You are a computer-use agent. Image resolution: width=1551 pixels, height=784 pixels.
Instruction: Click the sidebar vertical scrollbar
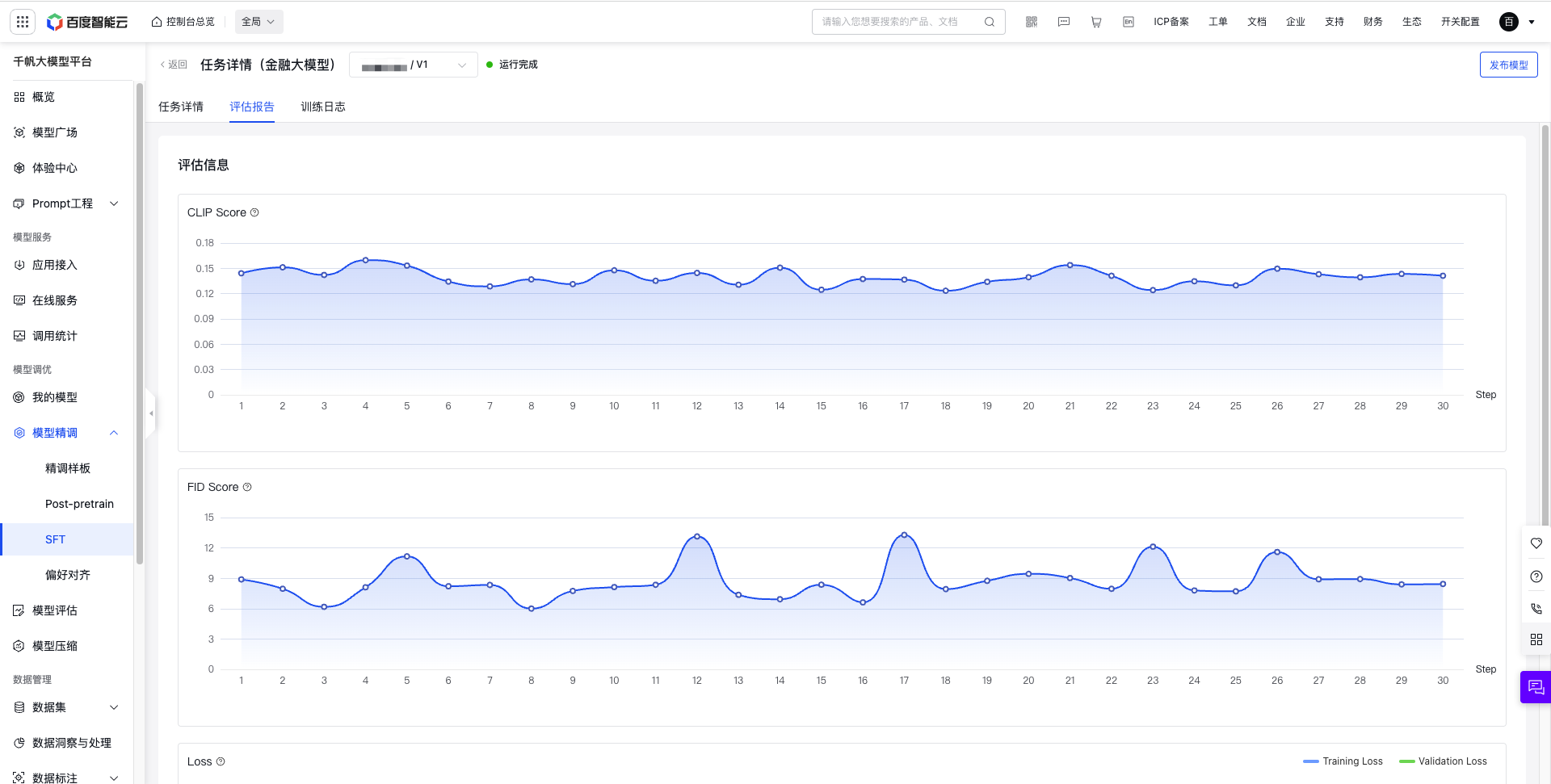point(140,323)
